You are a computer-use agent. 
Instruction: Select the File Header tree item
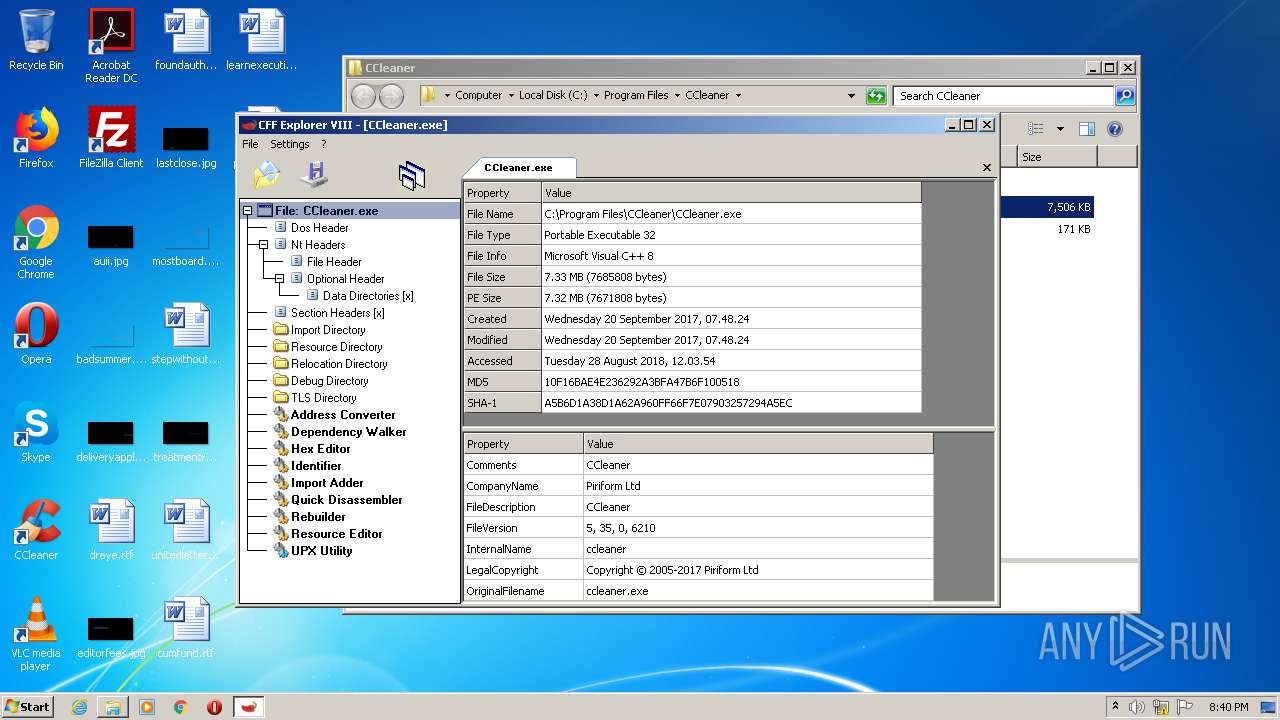(334, 262)
